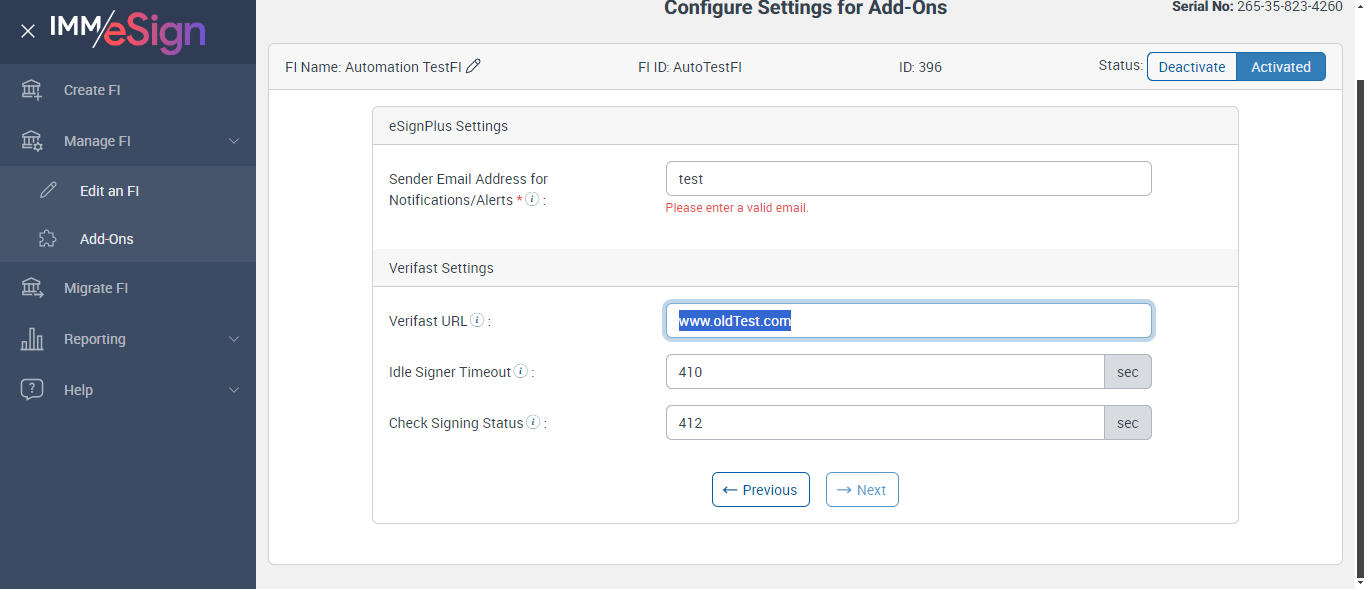
Task: Click the Sender Email Address info icon
Action: pos(532,200)
